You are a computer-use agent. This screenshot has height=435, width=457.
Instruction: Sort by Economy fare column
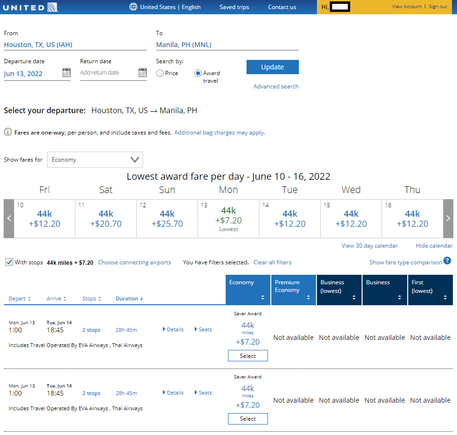pyautogui.click(x=248, y=290)
